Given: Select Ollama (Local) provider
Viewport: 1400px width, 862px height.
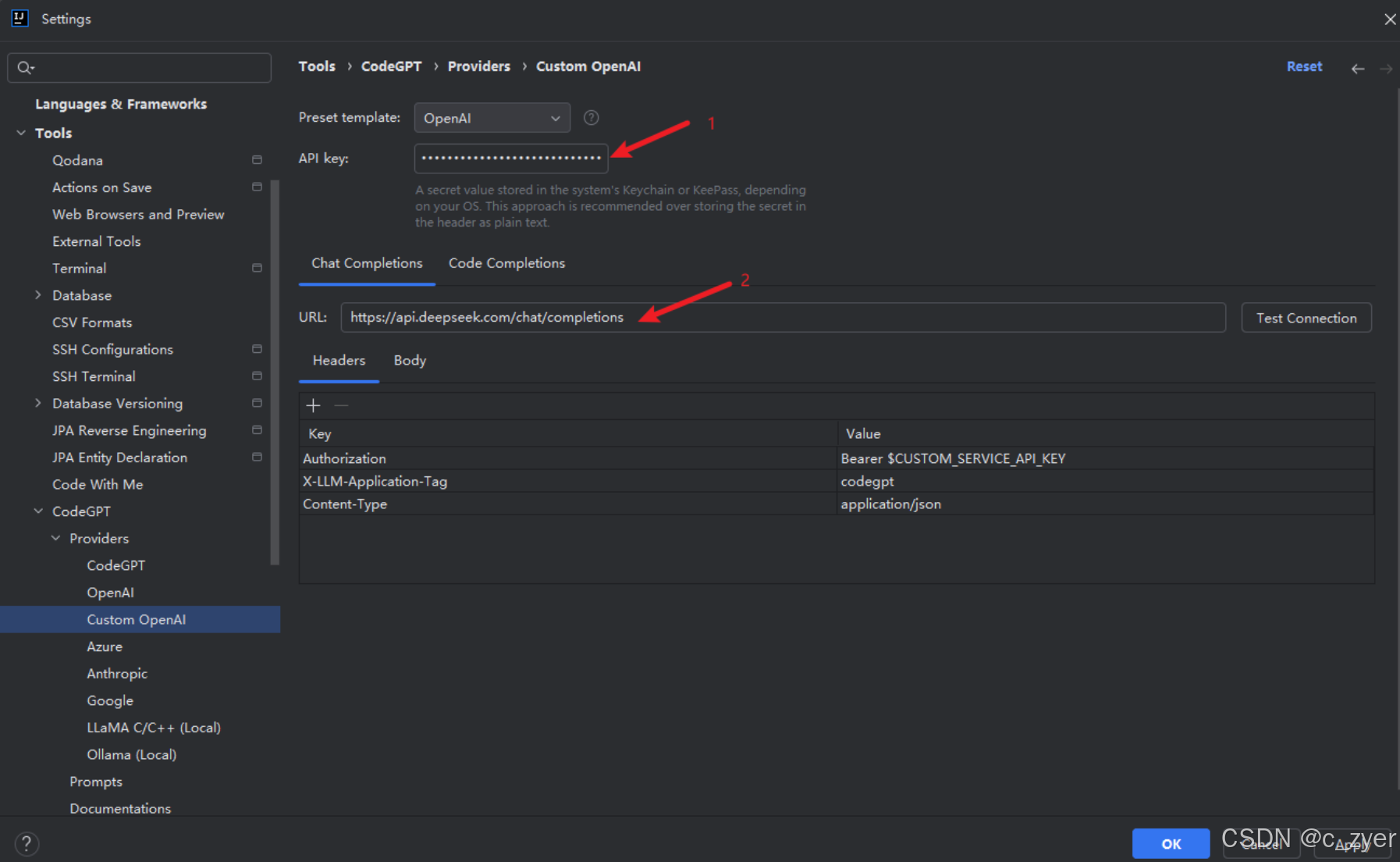Looking at the screenshot, I should click(131, 754).
